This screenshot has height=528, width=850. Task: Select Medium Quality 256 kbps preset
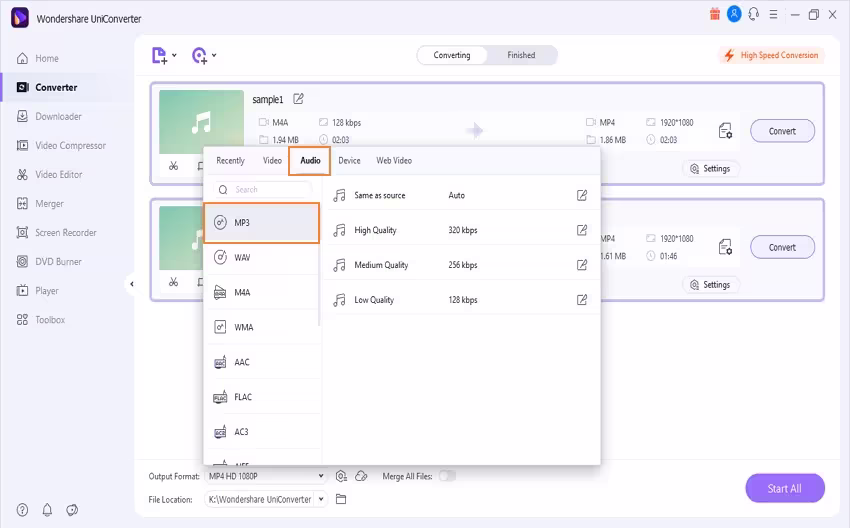pyautogui.click(x=462, y=265)
